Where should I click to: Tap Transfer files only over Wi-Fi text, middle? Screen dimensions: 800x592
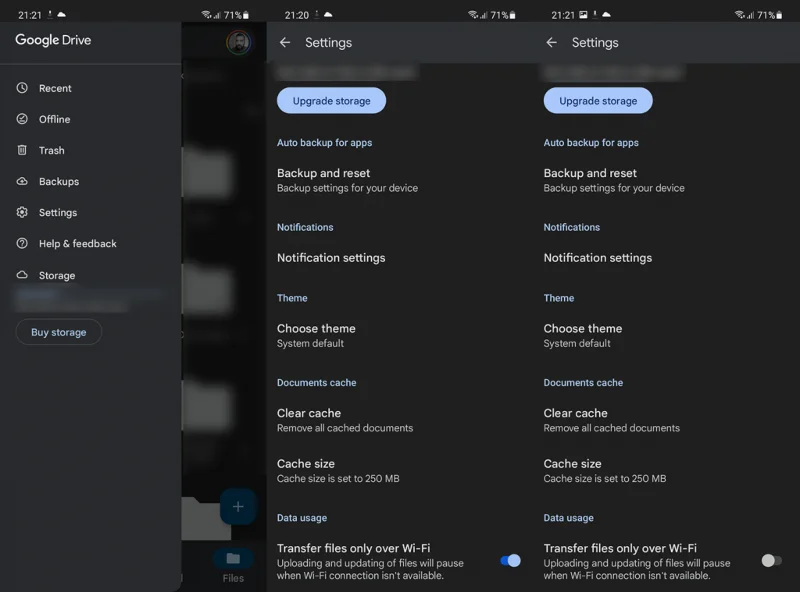pos(354,548)
